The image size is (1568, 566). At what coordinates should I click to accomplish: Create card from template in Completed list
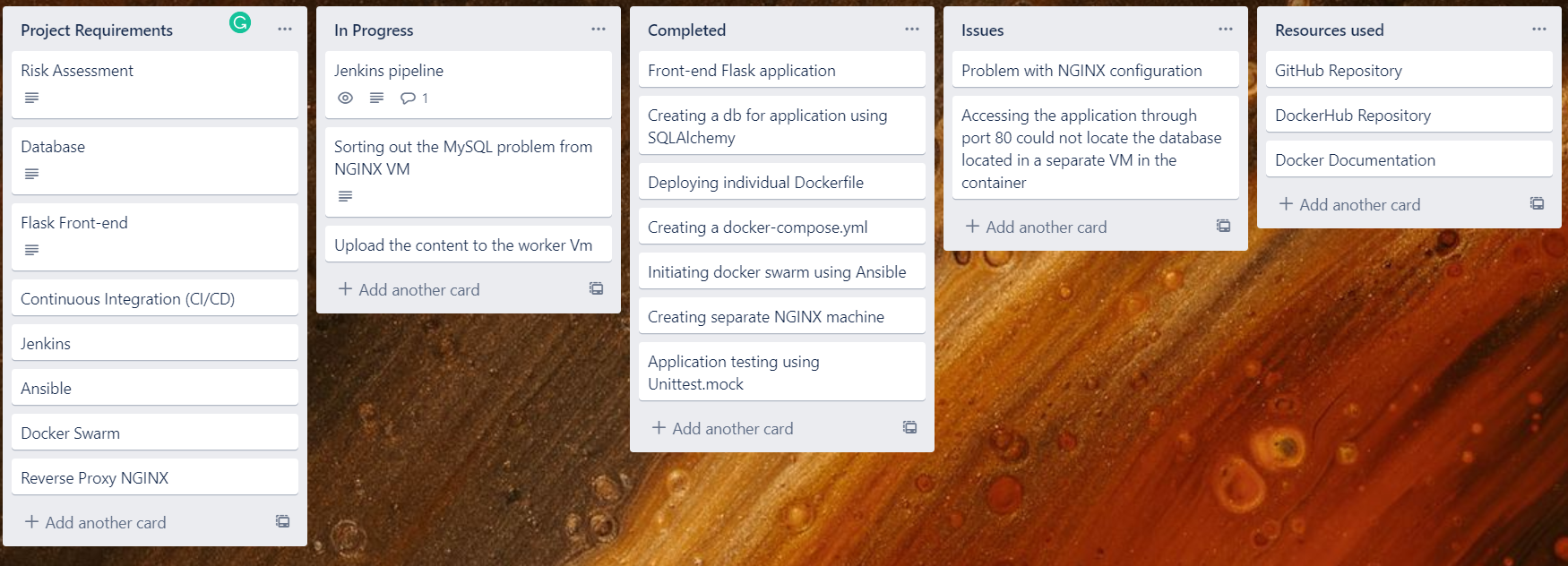coord(910,427)
